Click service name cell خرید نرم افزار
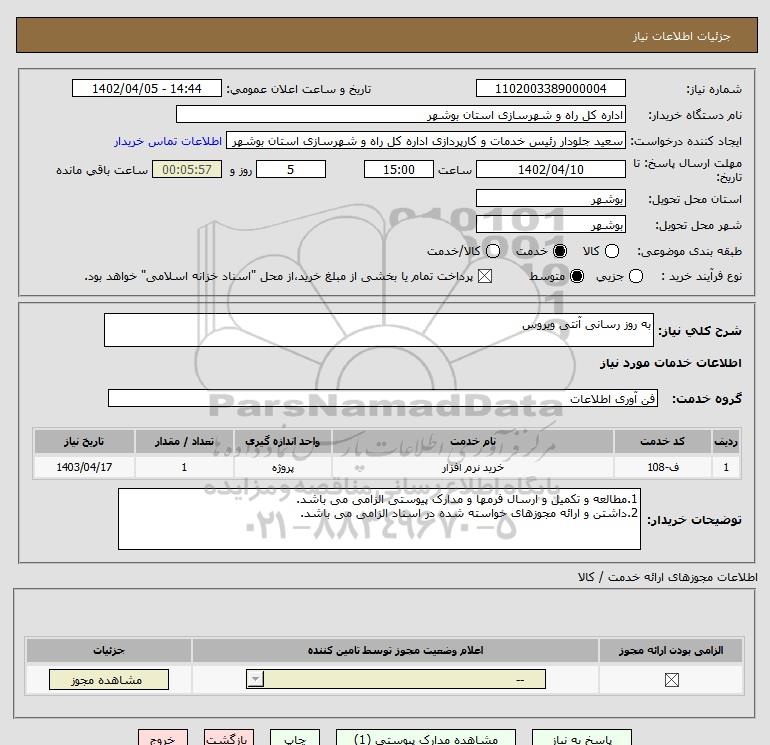 click(472, 467)
